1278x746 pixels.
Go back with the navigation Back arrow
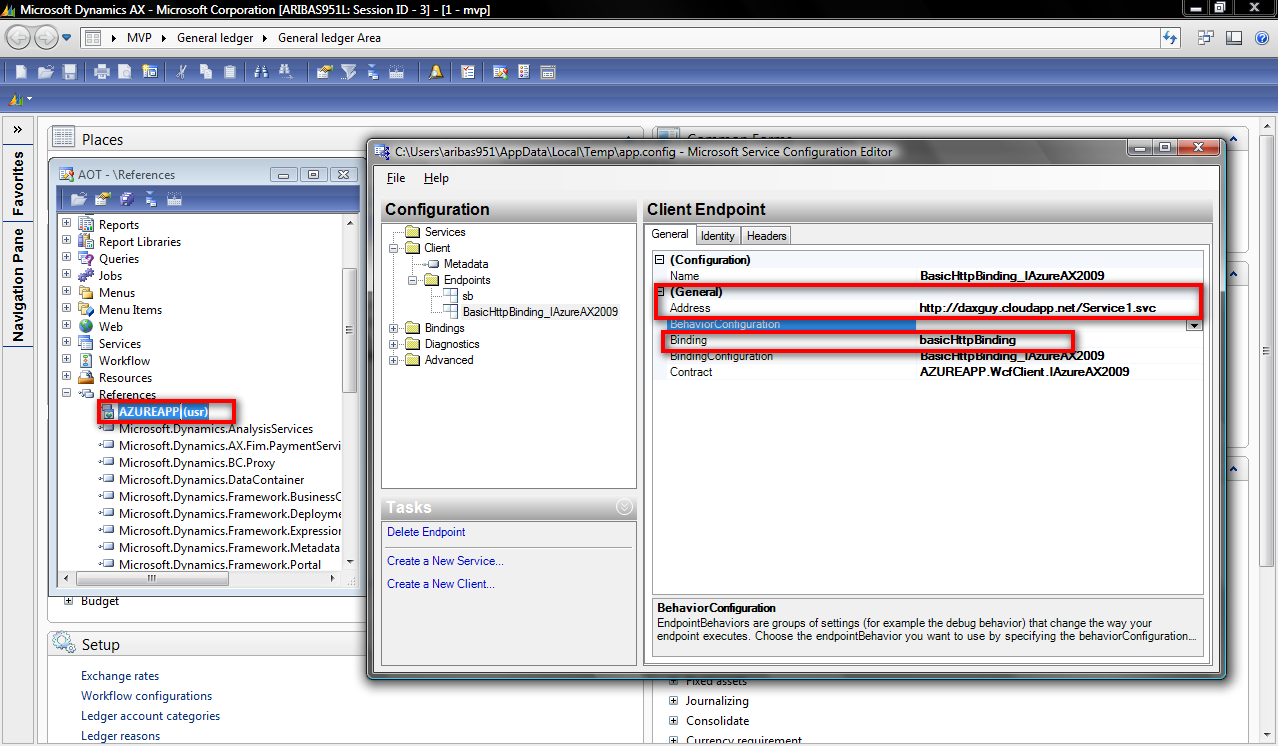pyautogui.click(x=18, y=38)
